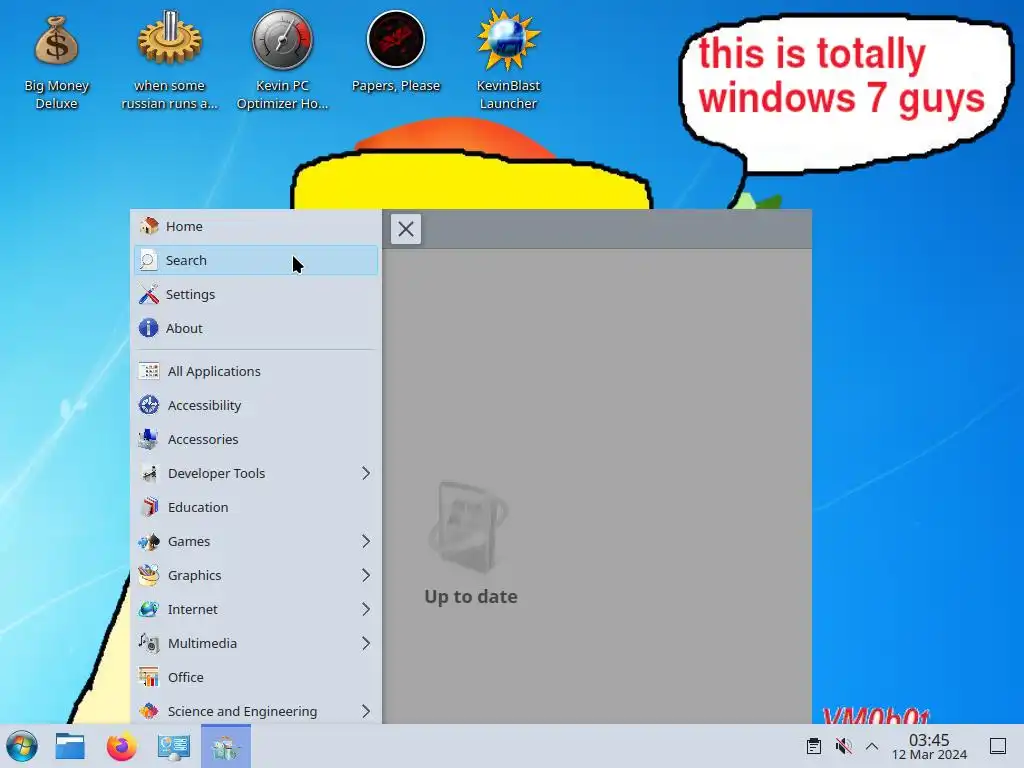Click the 'Up to date' status text
This screenshot has height=768, width=1024.
coord(471,596)
